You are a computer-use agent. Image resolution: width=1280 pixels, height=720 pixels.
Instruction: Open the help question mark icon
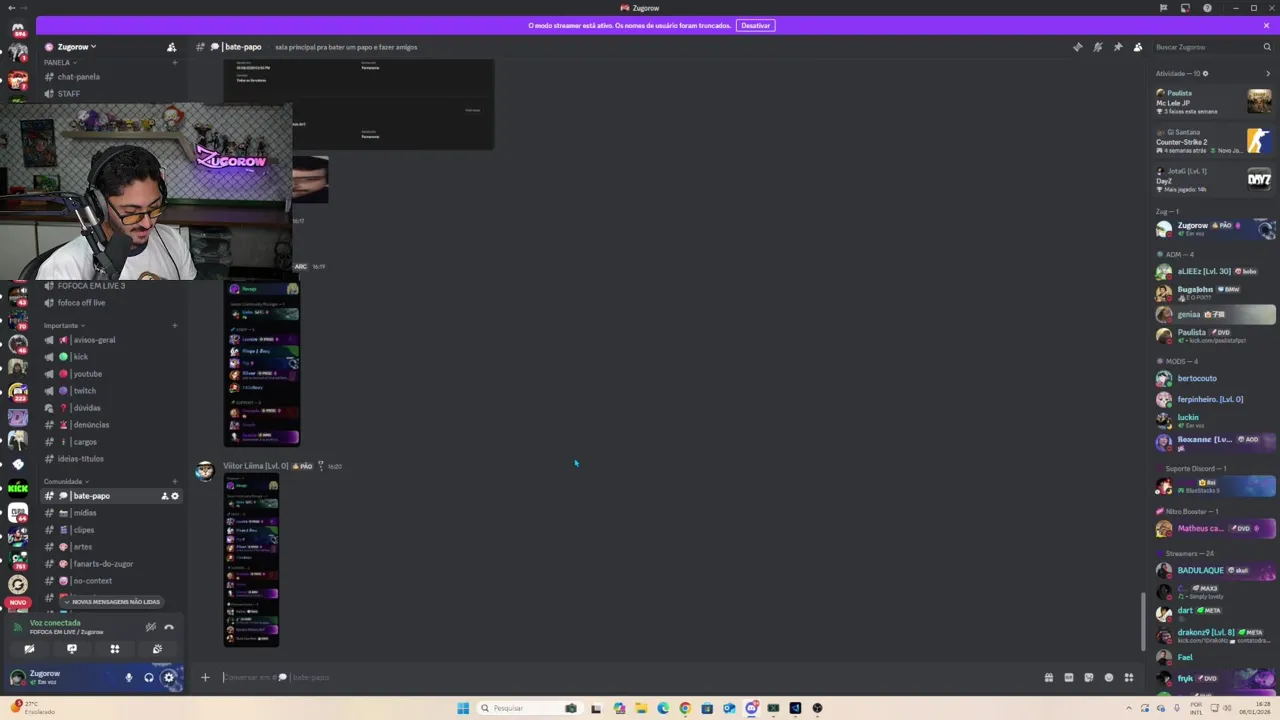point(1207,8)
